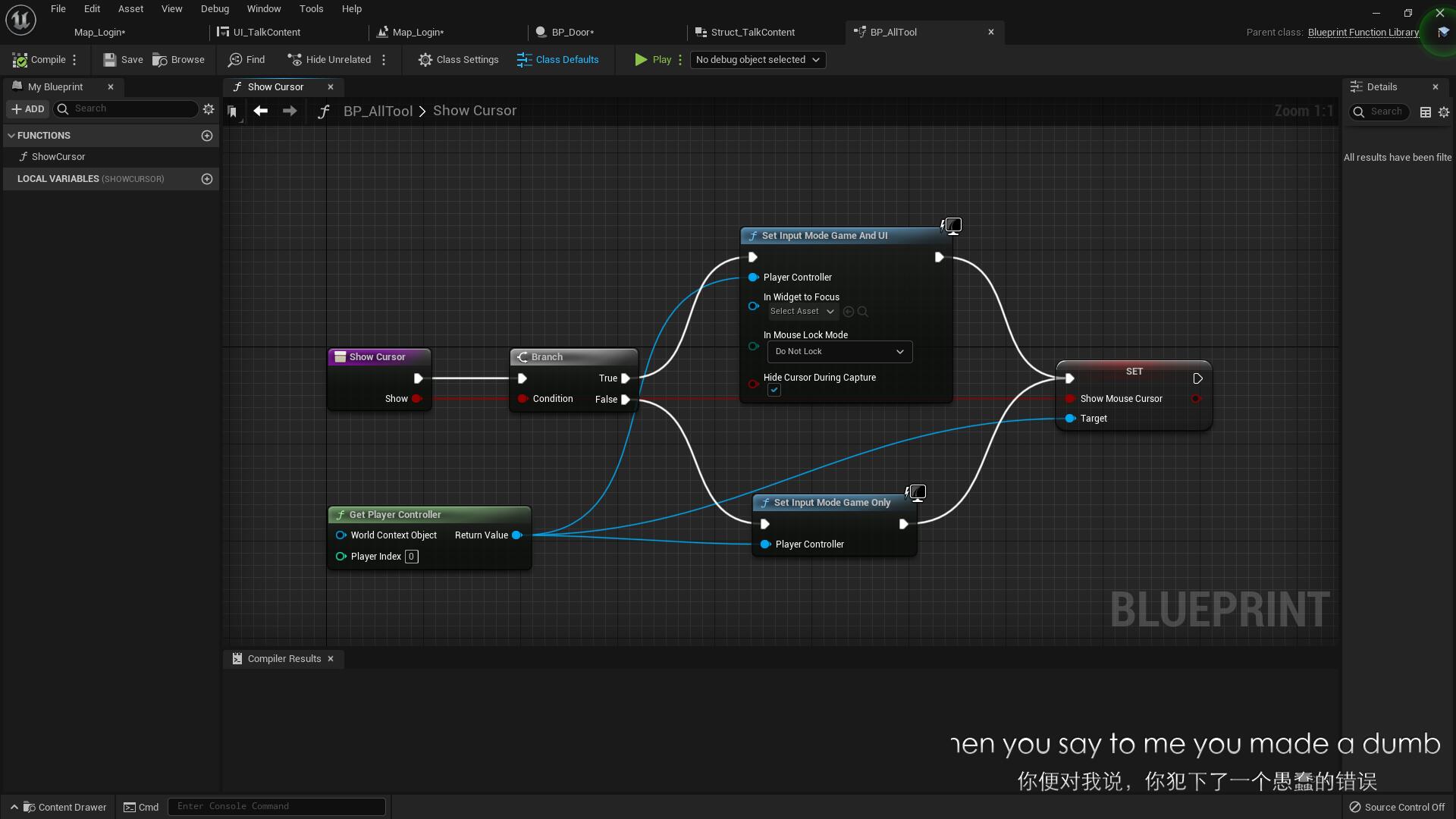Toggle Hide Cursor During Capture checkbox
This screenshot has height=819, width=1456.
(x=773, y=390)
